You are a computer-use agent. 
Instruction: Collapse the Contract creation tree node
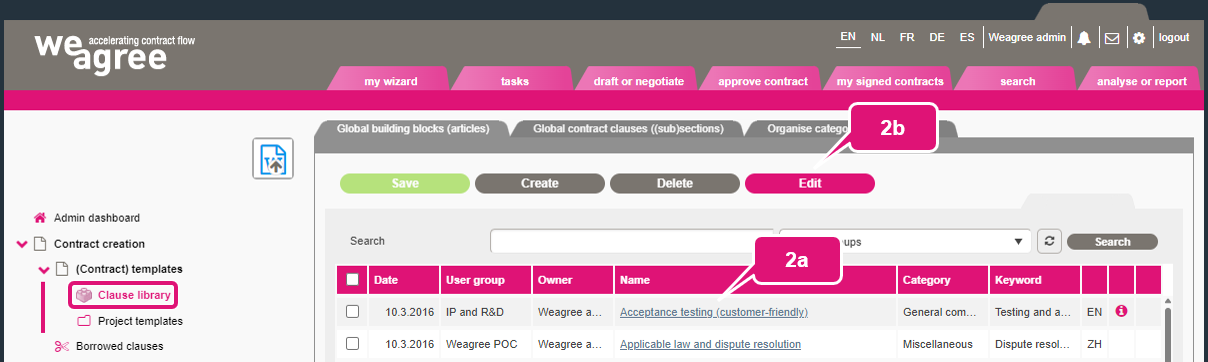22,243
